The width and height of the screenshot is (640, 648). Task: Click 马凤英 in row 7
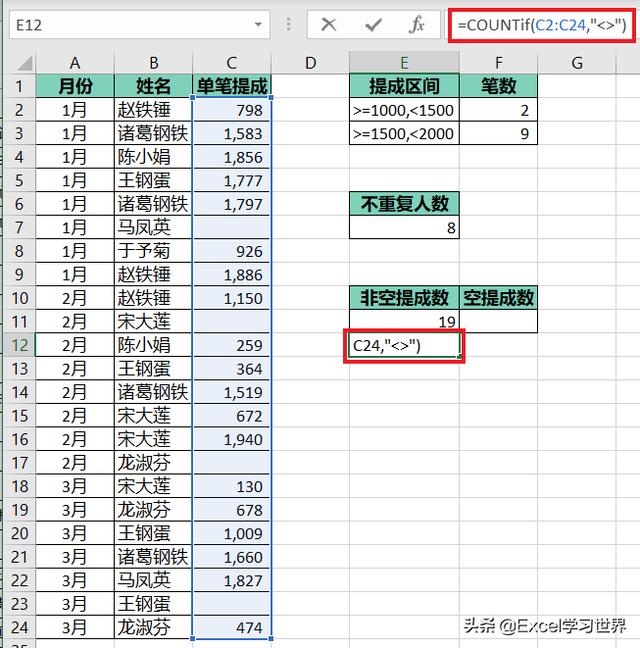[153, 227]
